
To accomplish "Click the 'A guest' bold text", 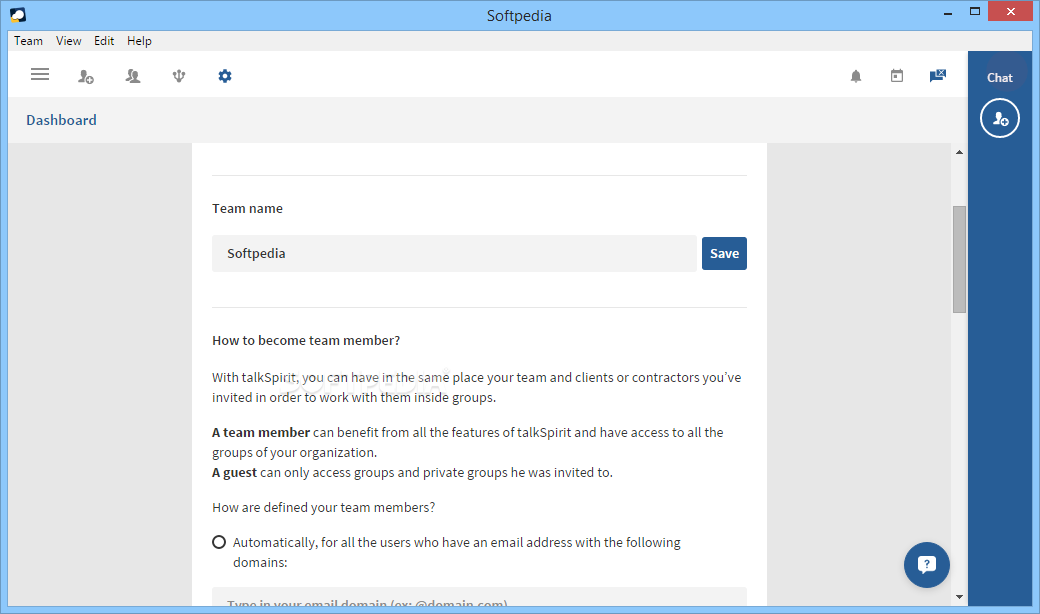I will (x=234, y=473).
